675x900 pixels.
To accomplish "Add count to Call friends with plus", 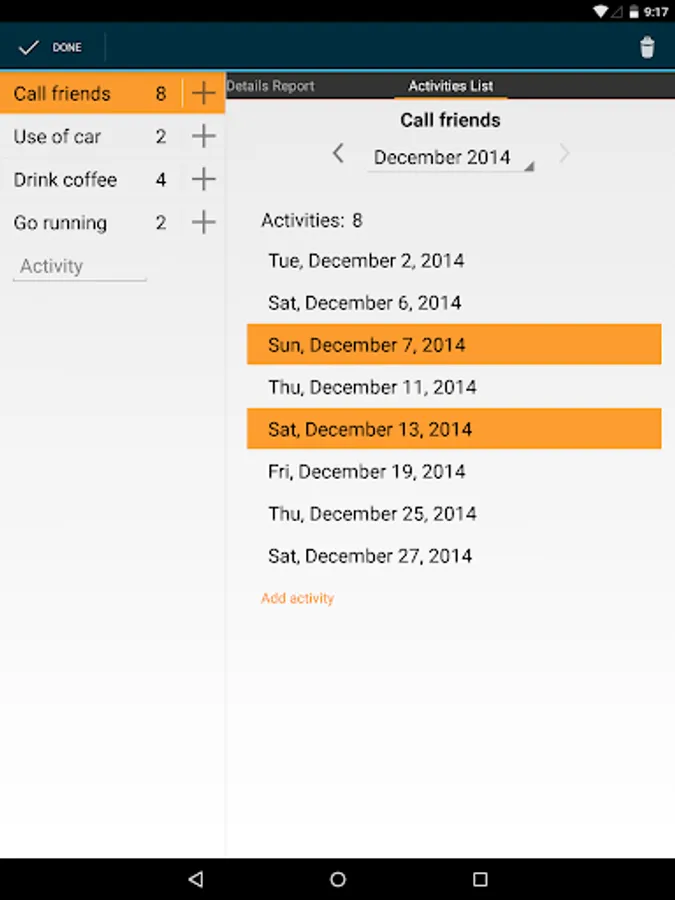I will click(x=203, y=94).
